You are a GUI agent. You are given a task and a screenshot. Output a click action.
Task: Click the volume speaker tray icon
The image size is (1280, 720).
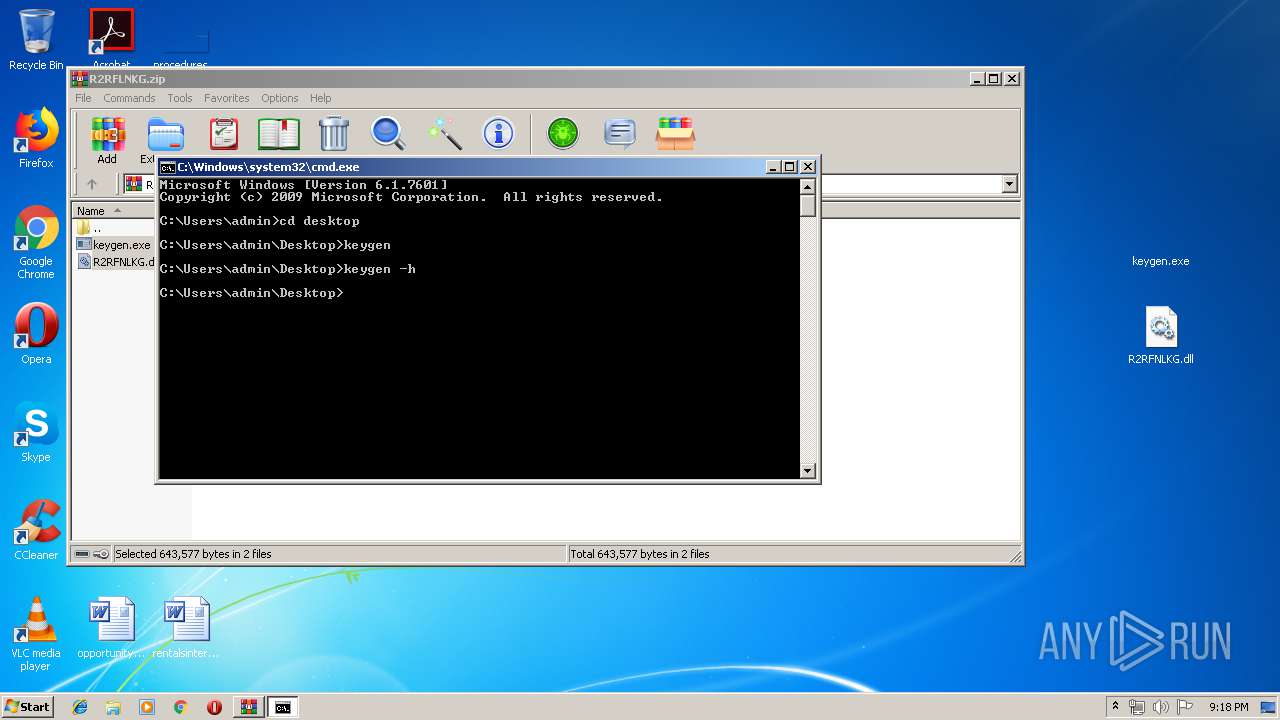coord(1161,707)
